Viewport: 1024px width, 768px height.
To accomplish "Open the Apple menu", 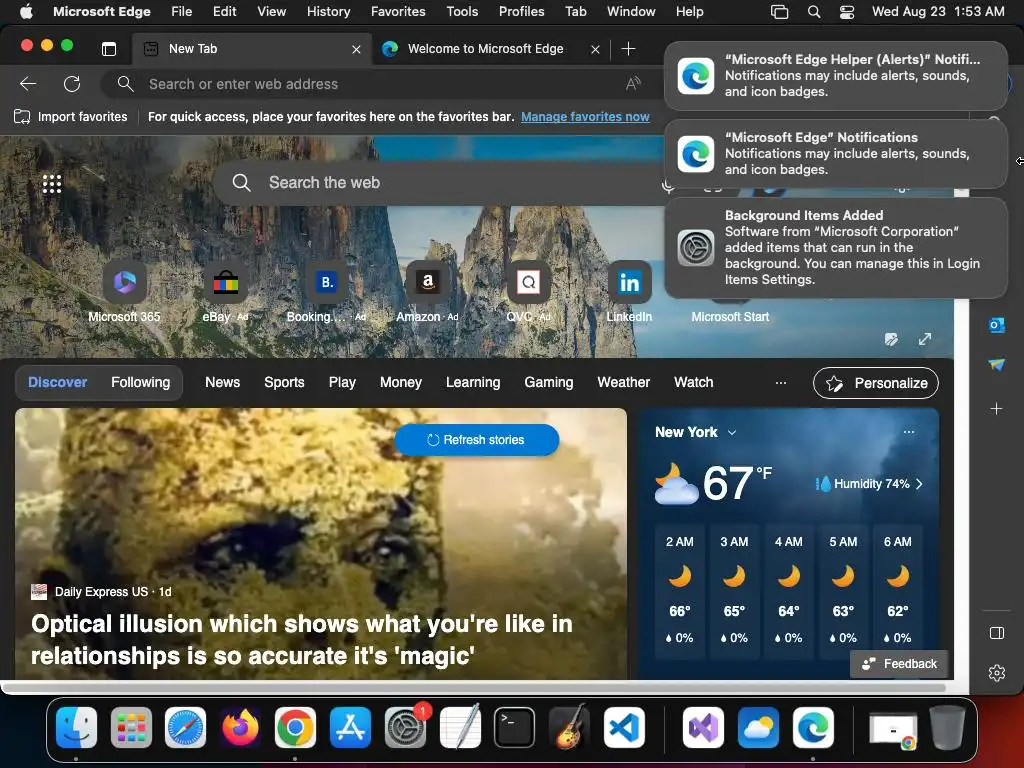I will 25,11.
